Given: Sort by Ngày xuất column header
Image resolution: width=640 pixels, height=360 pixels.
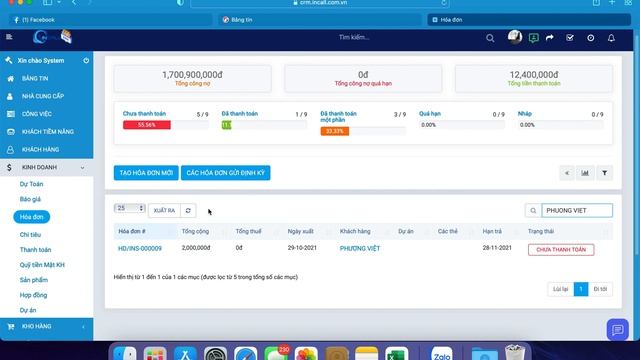Looking at the screenshot, I should (300, 231).
